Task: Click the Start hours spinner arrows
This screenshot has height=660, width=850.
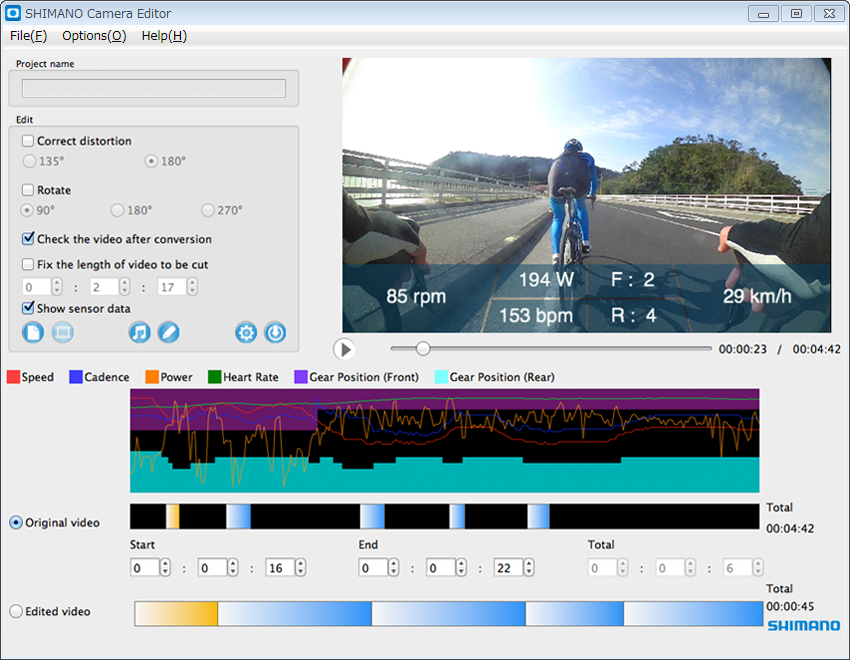Action: (x=165, y=567)
